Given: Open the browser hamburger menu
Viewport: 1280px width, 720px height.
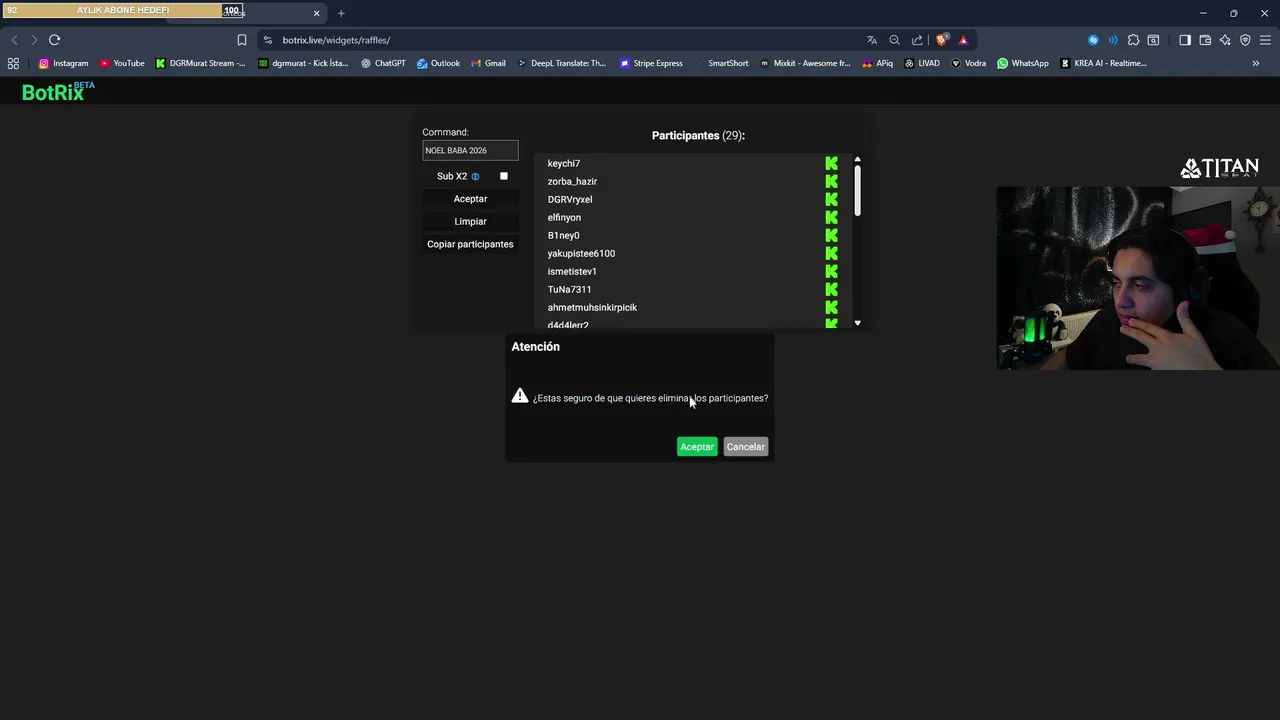Looking at the screenshot, I should 1265,40.
